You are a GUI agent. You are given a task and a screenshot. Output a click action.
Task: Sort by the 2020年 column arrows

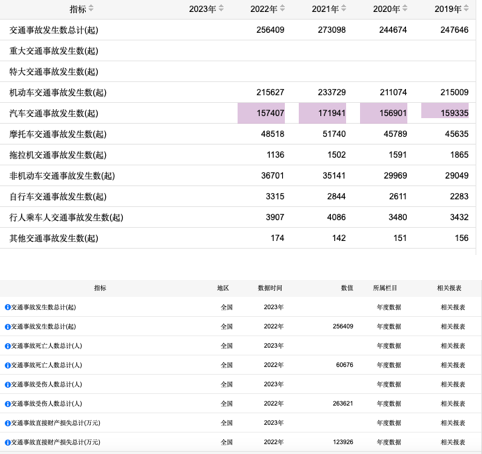(x=405, y=8)
